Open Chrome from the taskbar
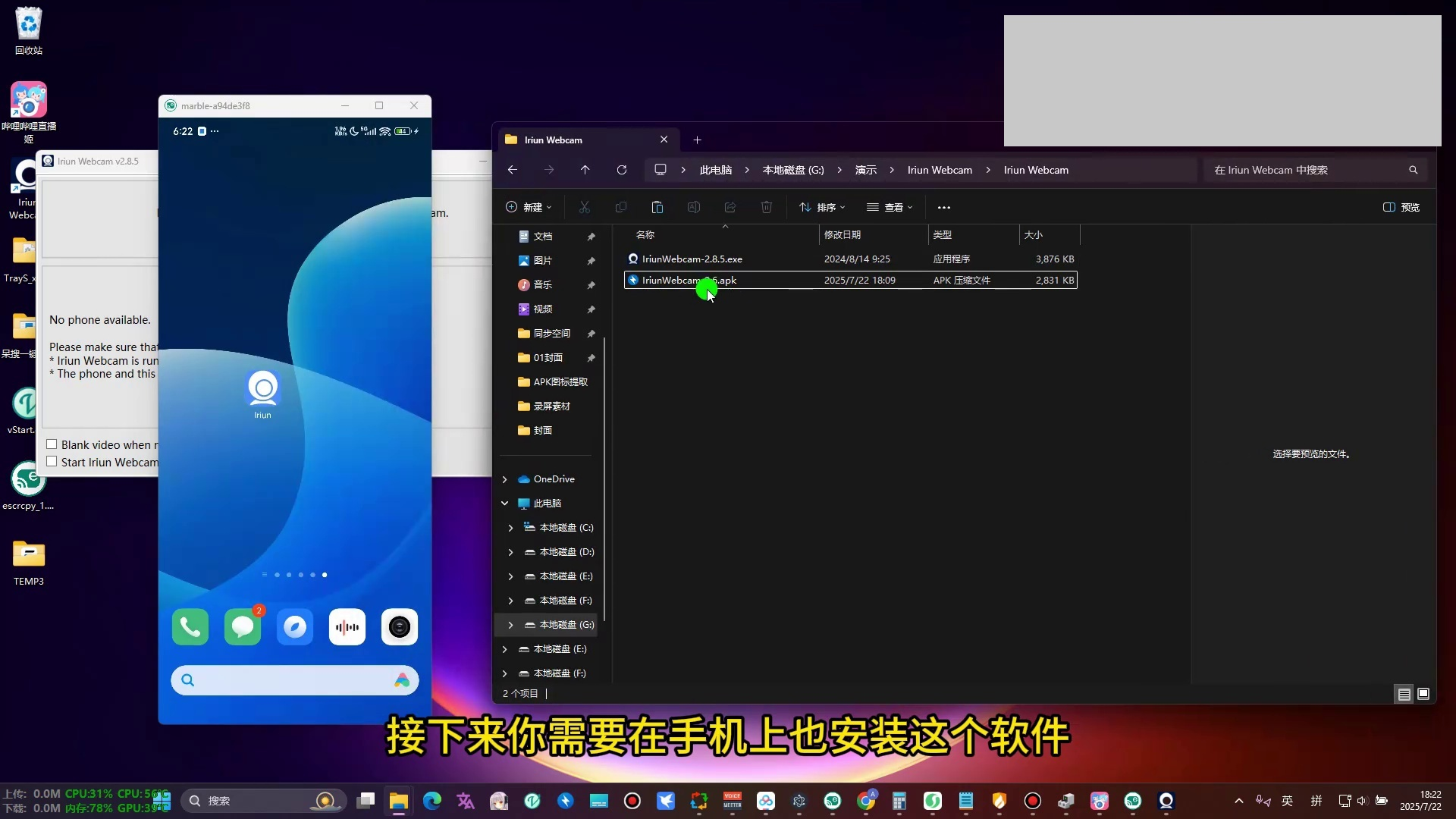Screen dimensions: 1456x819 pos(866,801)
